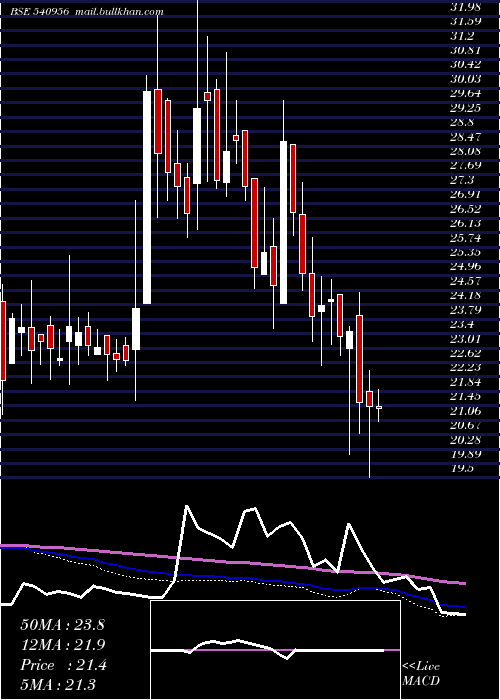Click the 20.28 price axis label
The image size is (500, 700).
pos(466,440)
